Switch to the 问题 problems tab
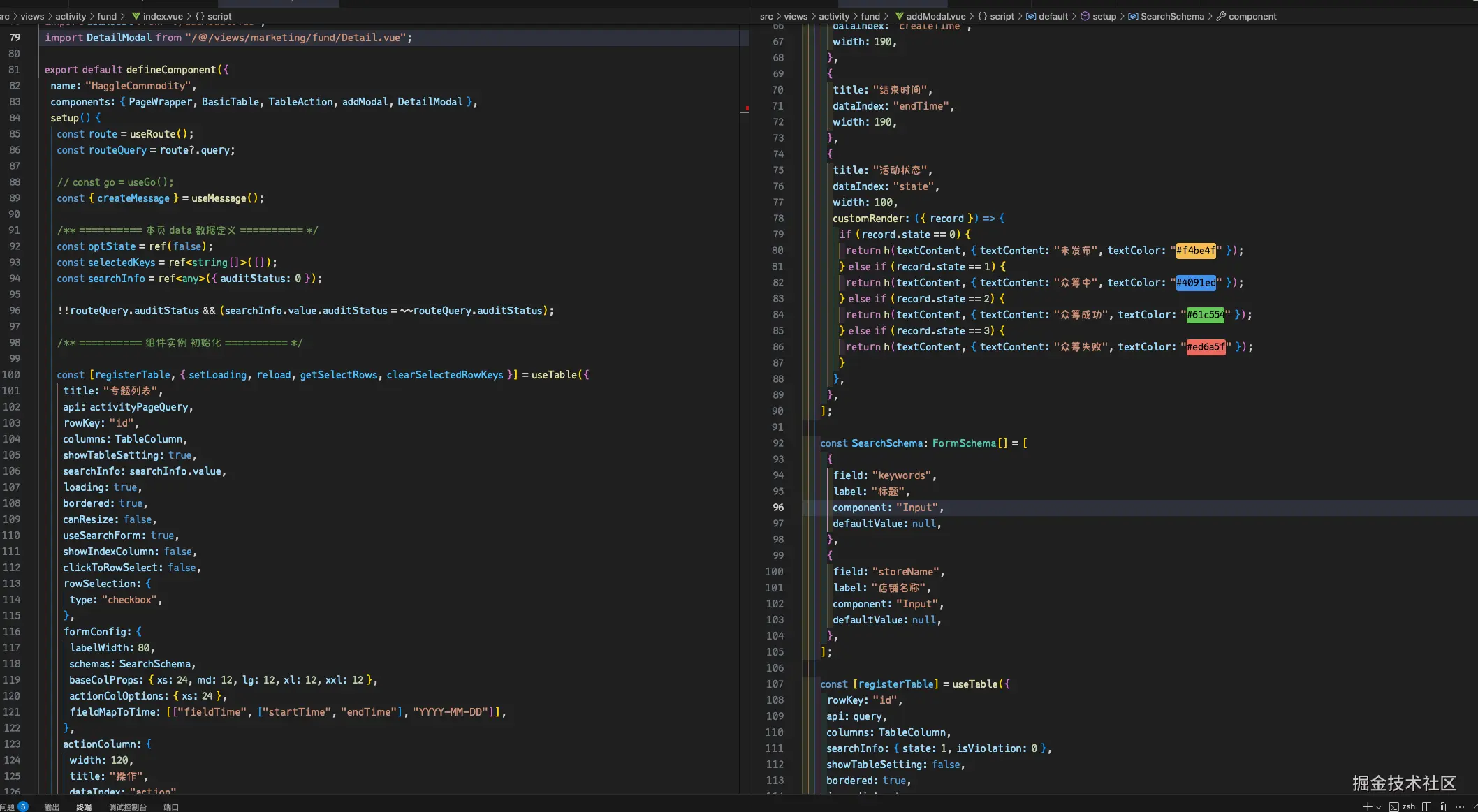 point(8,806)
